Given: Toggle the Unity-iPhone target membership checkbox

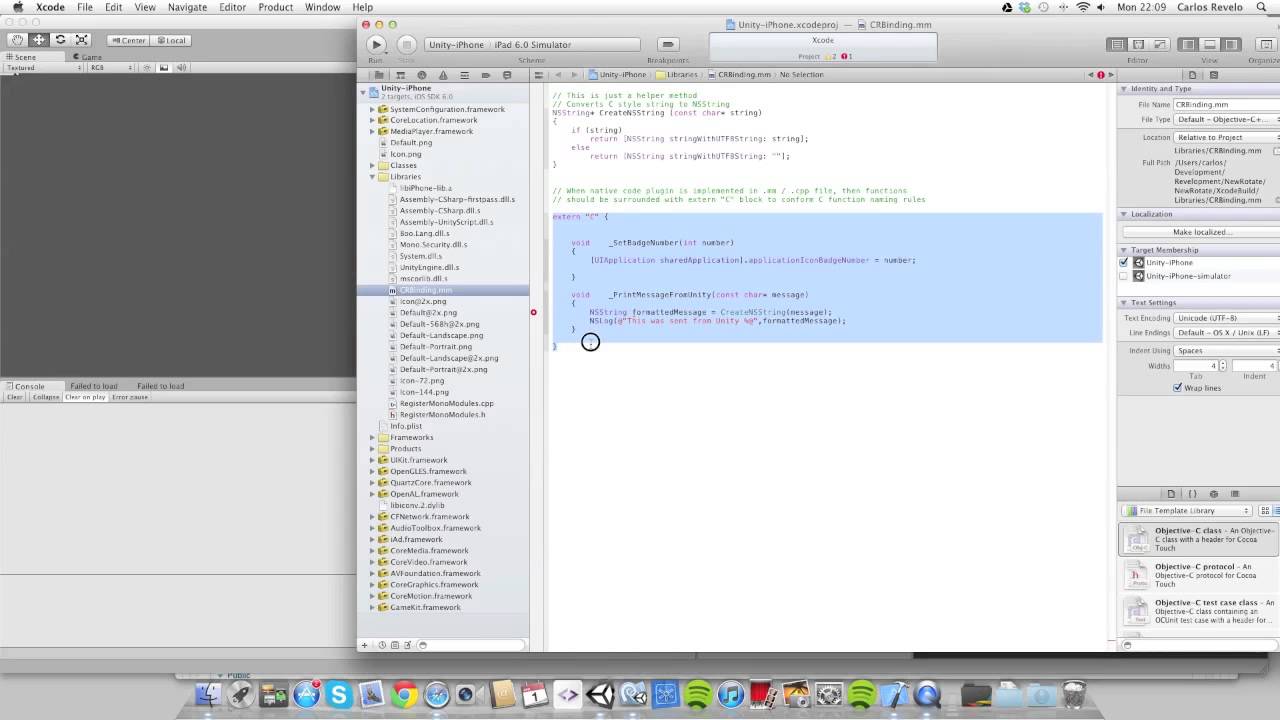Looking at the screenshot, I should [x=1124, y=262].
